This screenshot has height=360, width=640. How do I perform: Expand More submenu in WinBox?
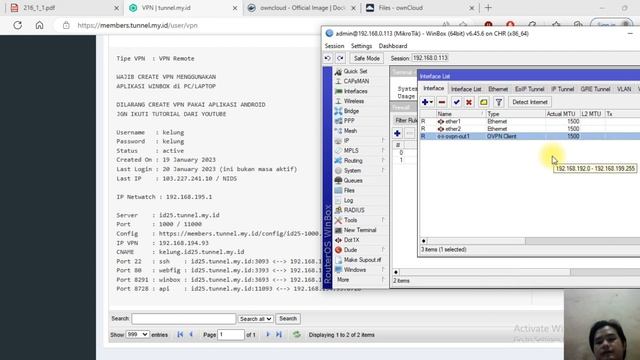click(359, 280)
